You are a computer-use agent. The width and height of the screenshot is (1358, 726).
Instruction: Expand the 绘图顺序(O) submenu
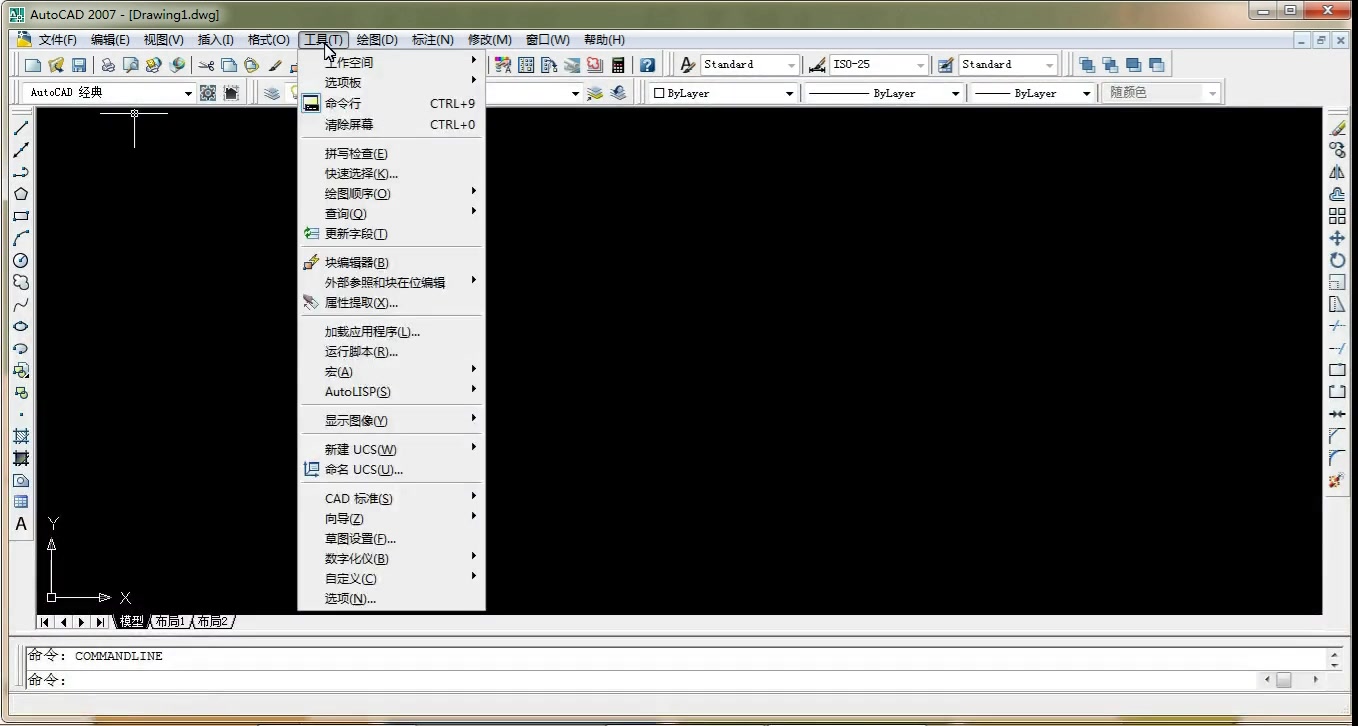click(x=392, y=194)
